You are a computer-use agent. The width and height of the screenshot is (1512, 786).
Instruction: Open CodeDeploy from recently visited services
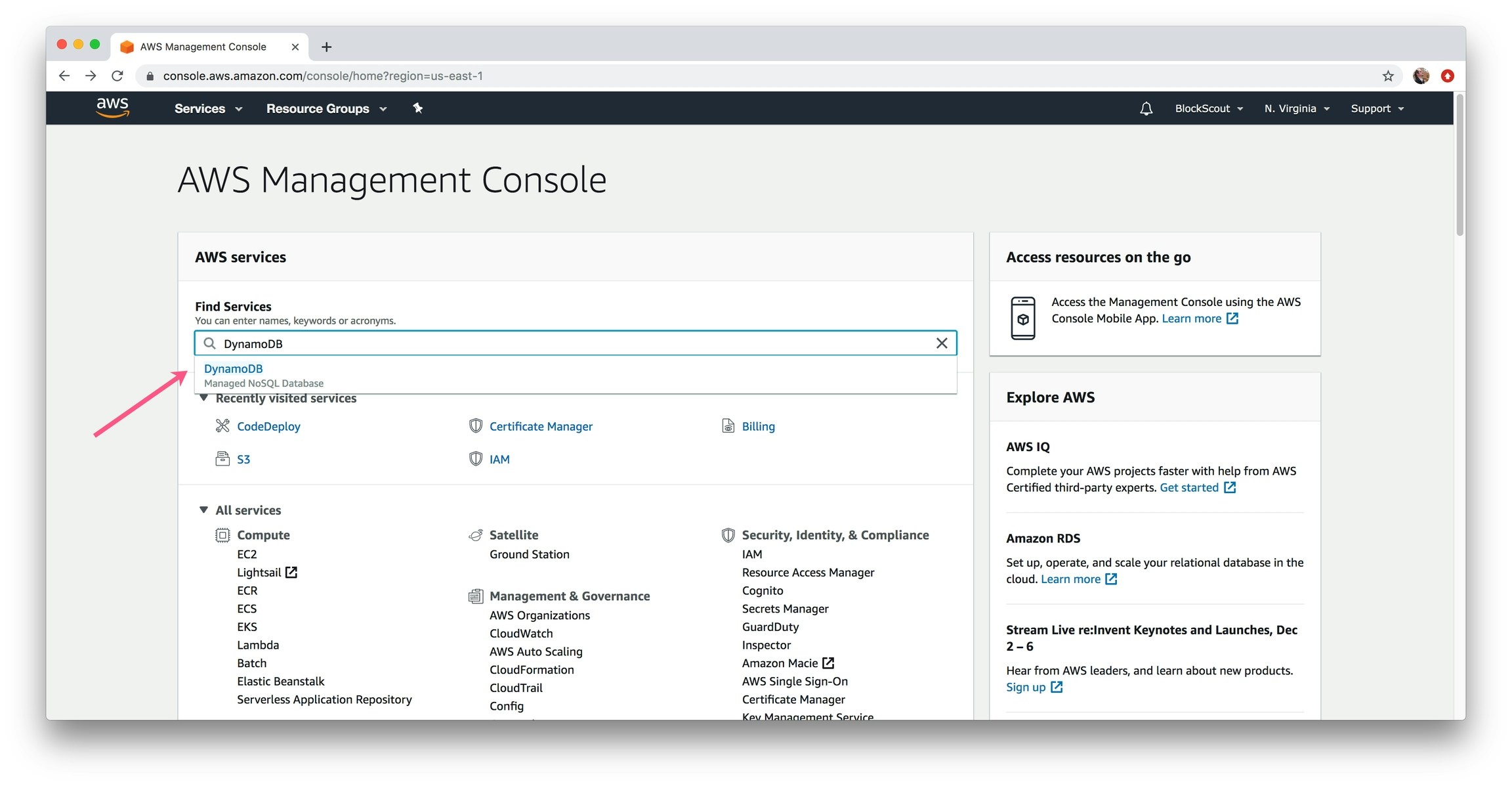coord(268,427)
